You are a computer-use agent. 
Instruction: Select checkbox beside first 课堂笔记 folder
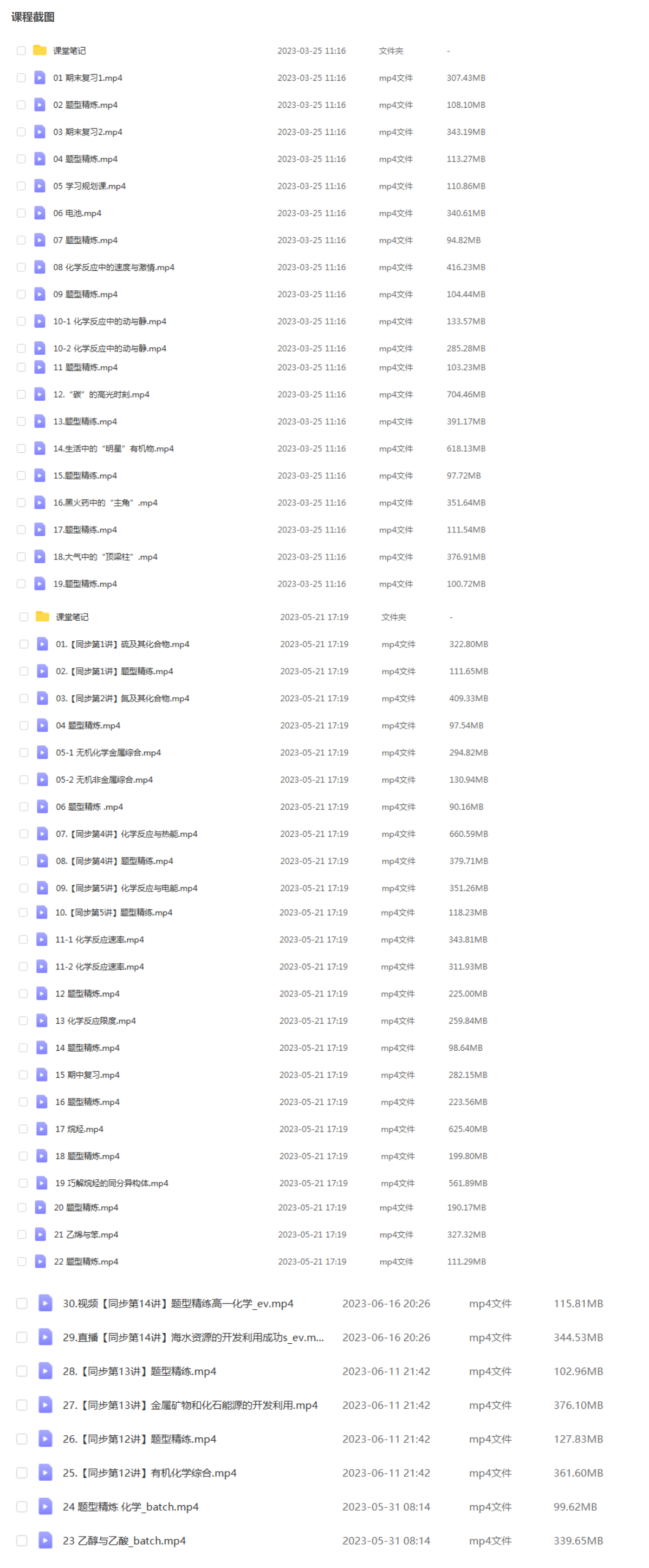coord(21,50)
